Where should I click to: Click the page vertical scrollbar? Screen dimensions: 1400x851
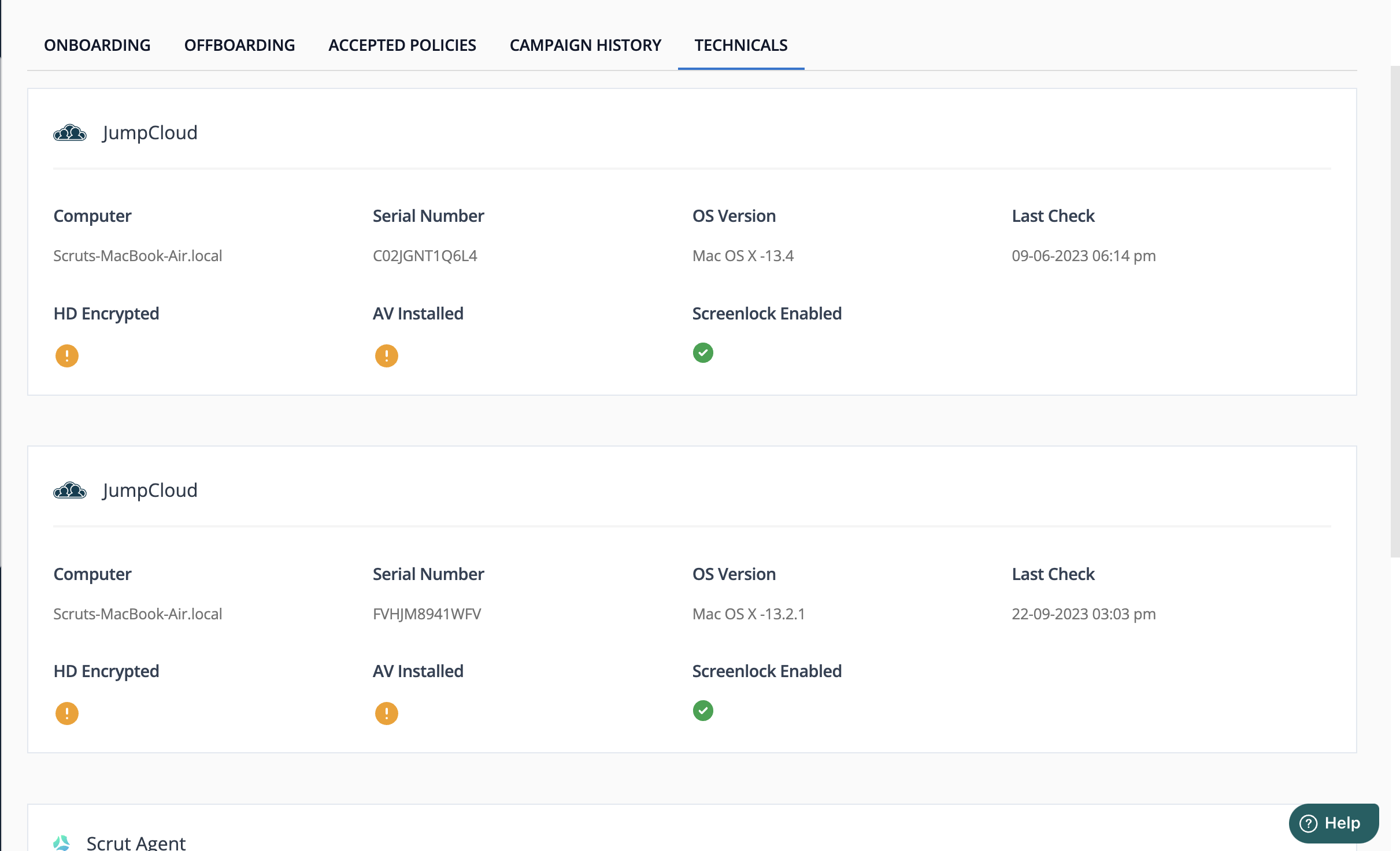(1395, 312)
